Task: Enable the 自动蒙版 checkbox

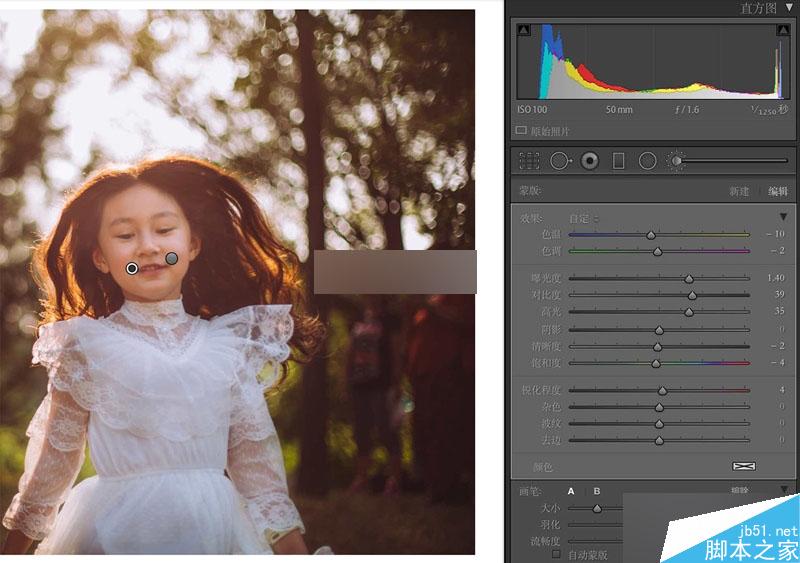Action: click(556, 554)
